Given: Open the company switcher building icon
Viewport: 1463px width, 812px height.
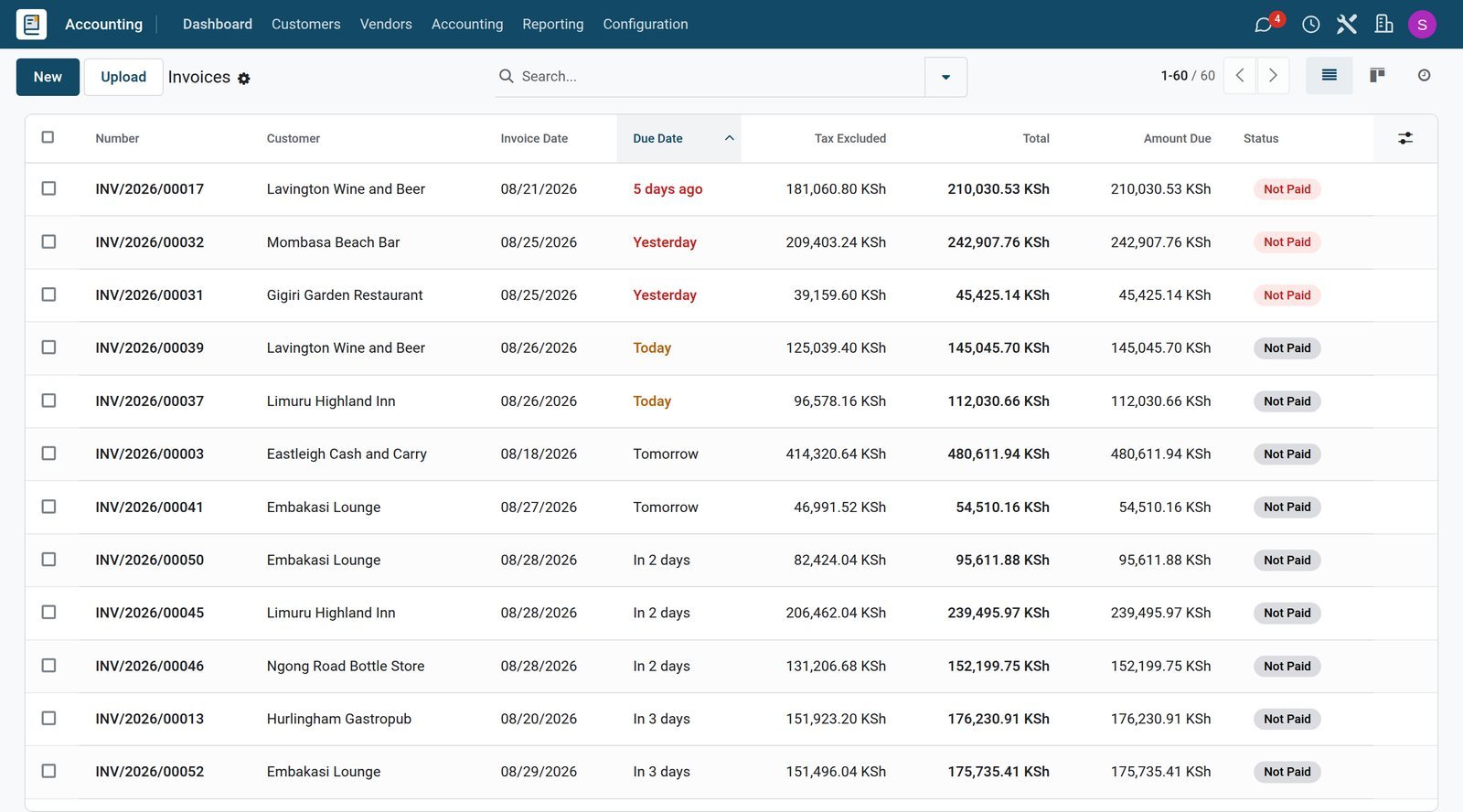Looking at the screenshot, I should [1383, 24].
